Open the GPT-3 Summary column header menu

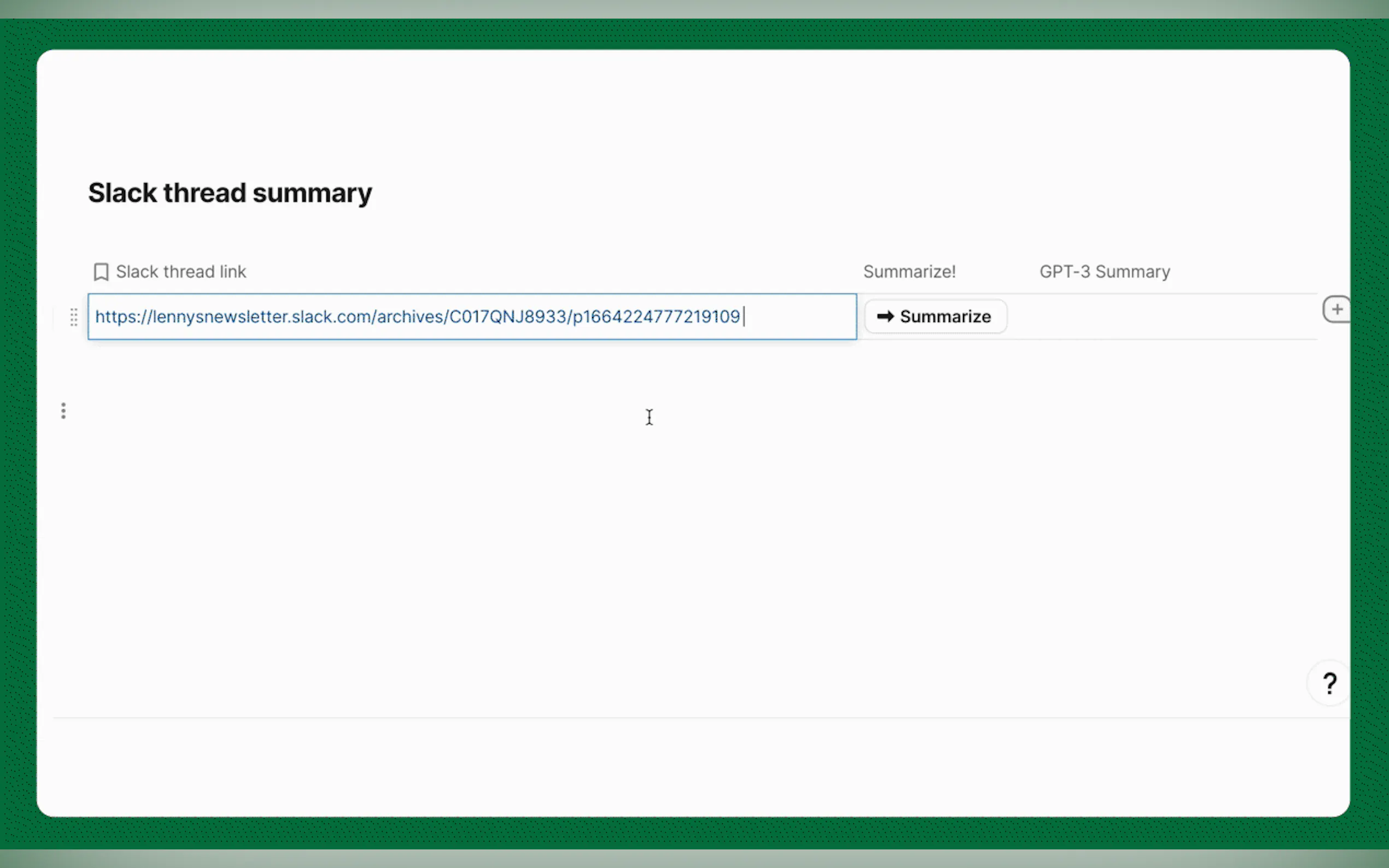pyautogui.click(x=1104, y=272)
